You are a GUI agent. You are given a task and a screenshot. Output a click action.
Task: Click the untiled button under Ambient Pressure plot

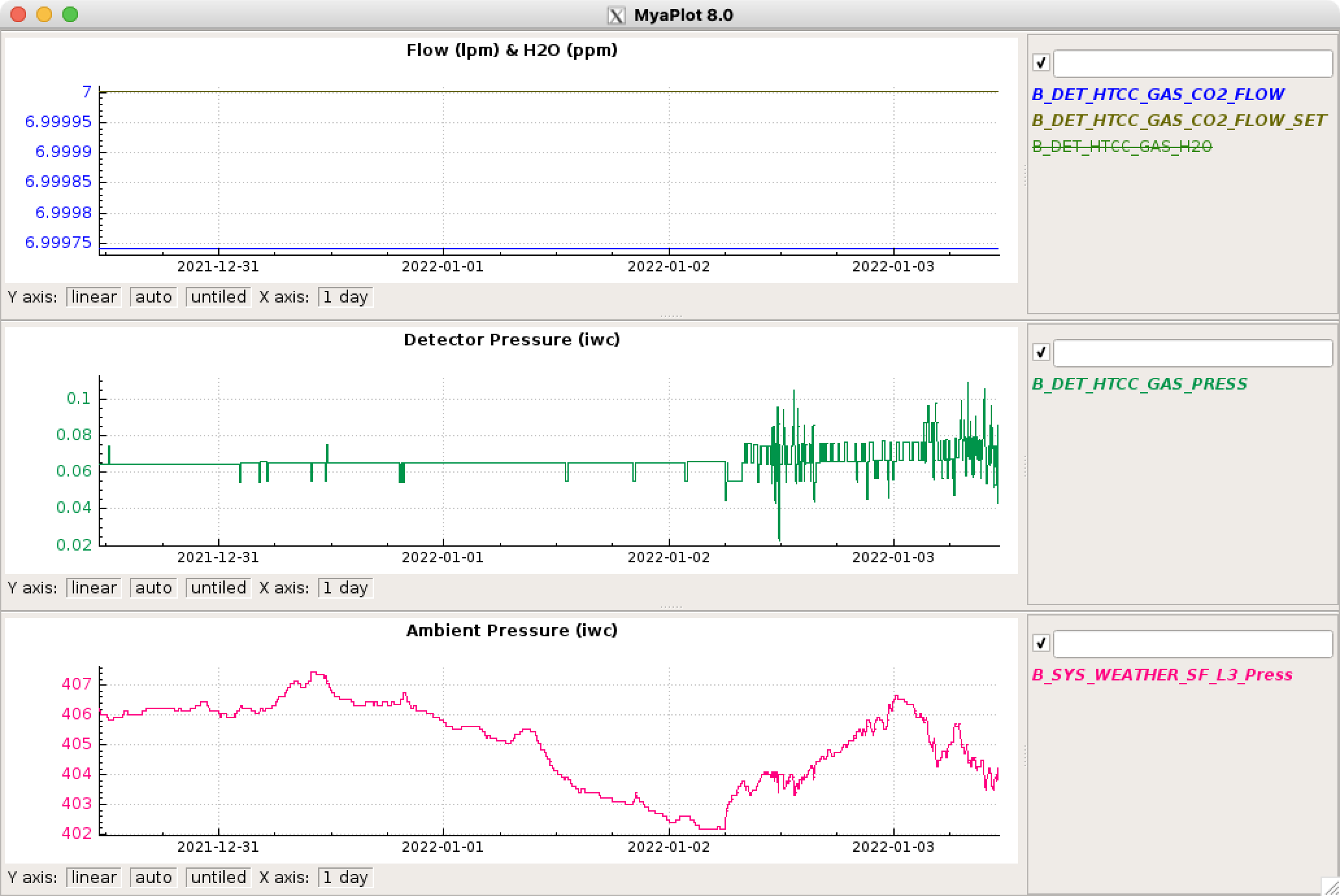tap(218, 878)
